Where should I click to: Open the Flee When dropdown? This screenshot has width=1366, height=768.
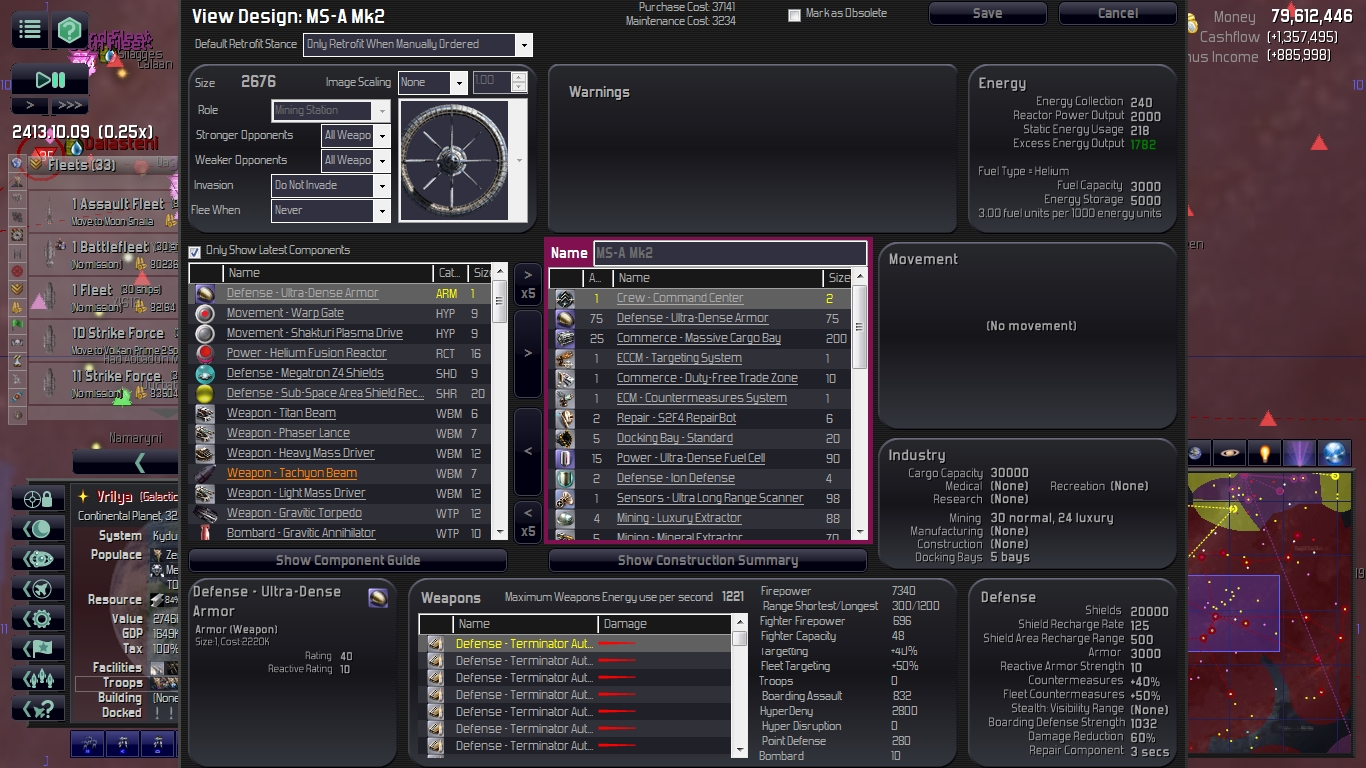331,210
